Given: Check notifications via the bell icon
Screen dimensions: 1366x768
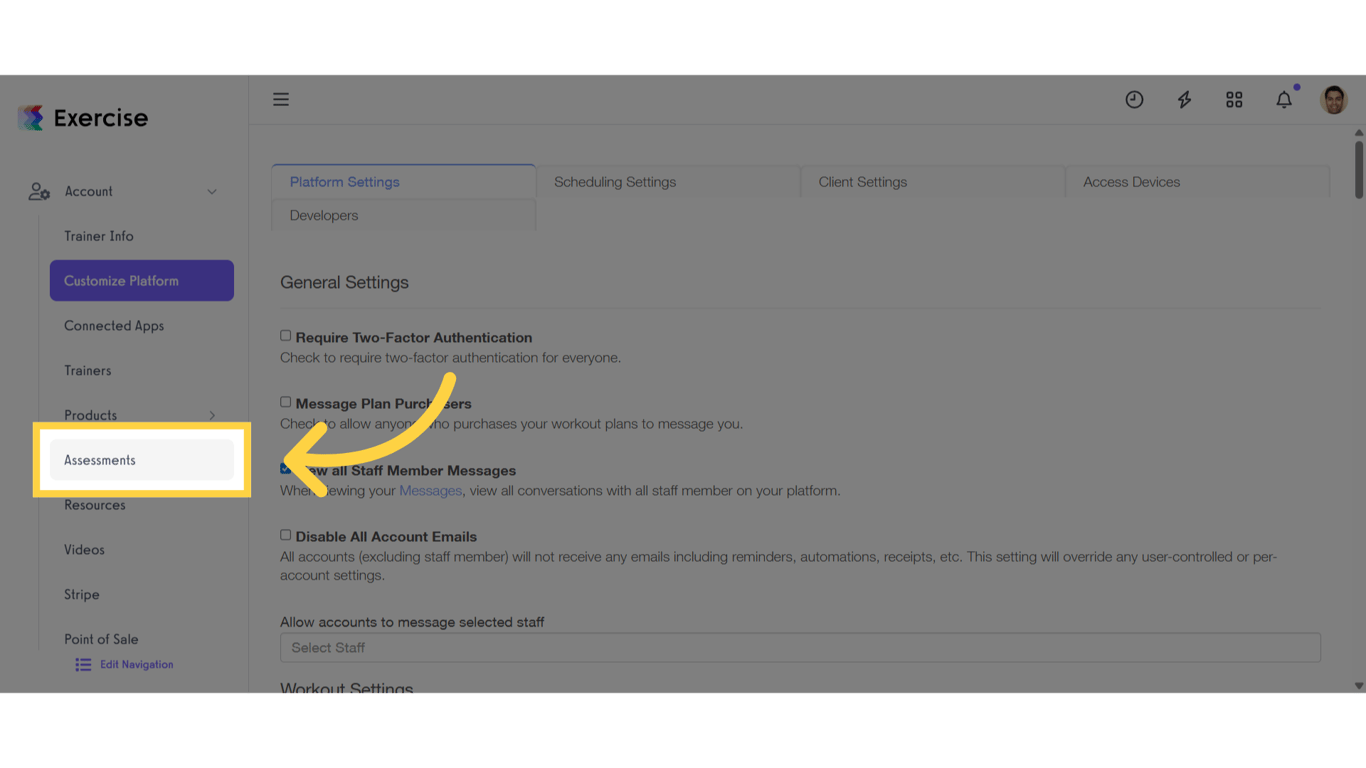Looking at the screenshot, I should coord(1284,99).
